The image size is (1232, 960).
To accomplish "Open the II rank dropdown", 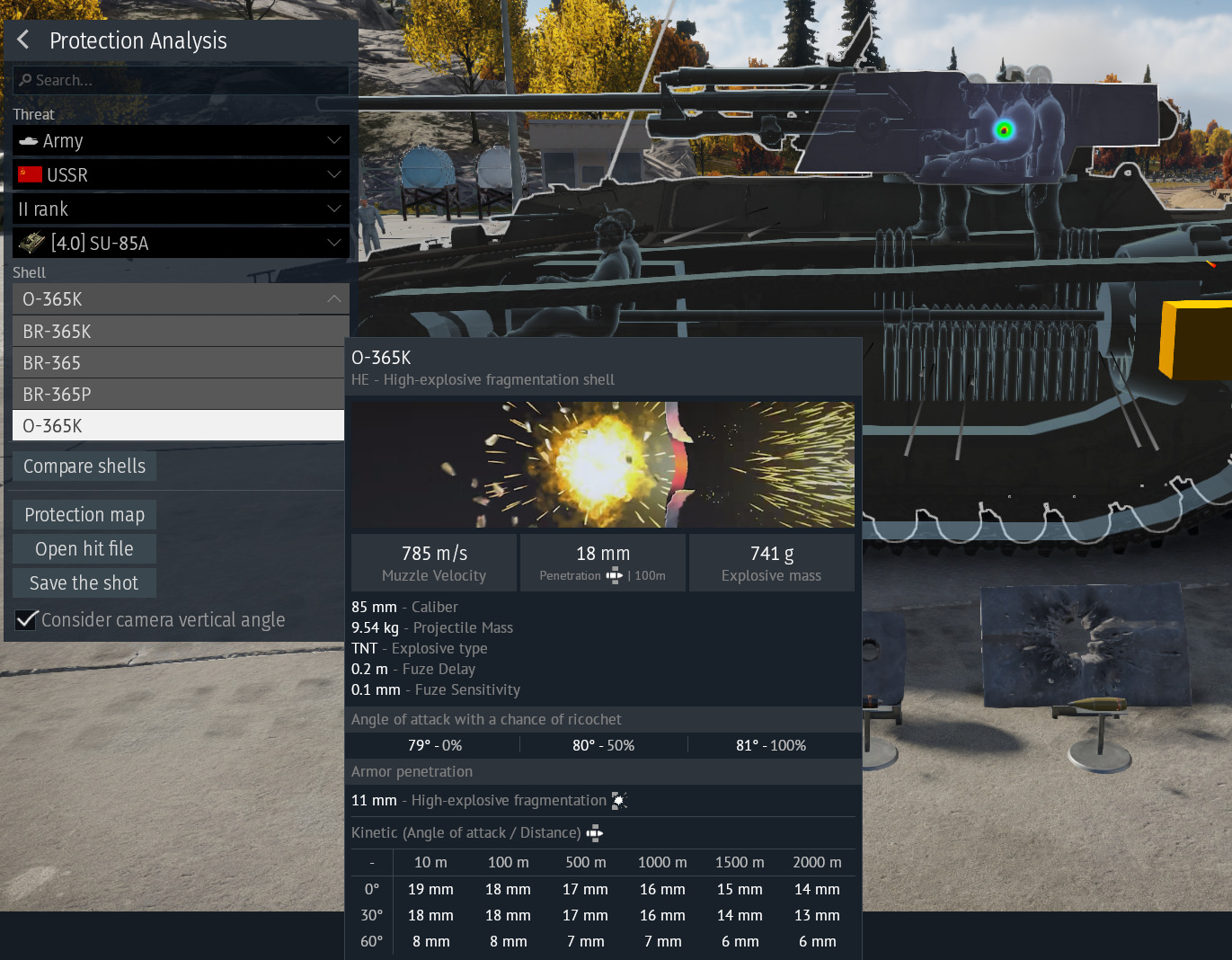I will tap(181, 209).
